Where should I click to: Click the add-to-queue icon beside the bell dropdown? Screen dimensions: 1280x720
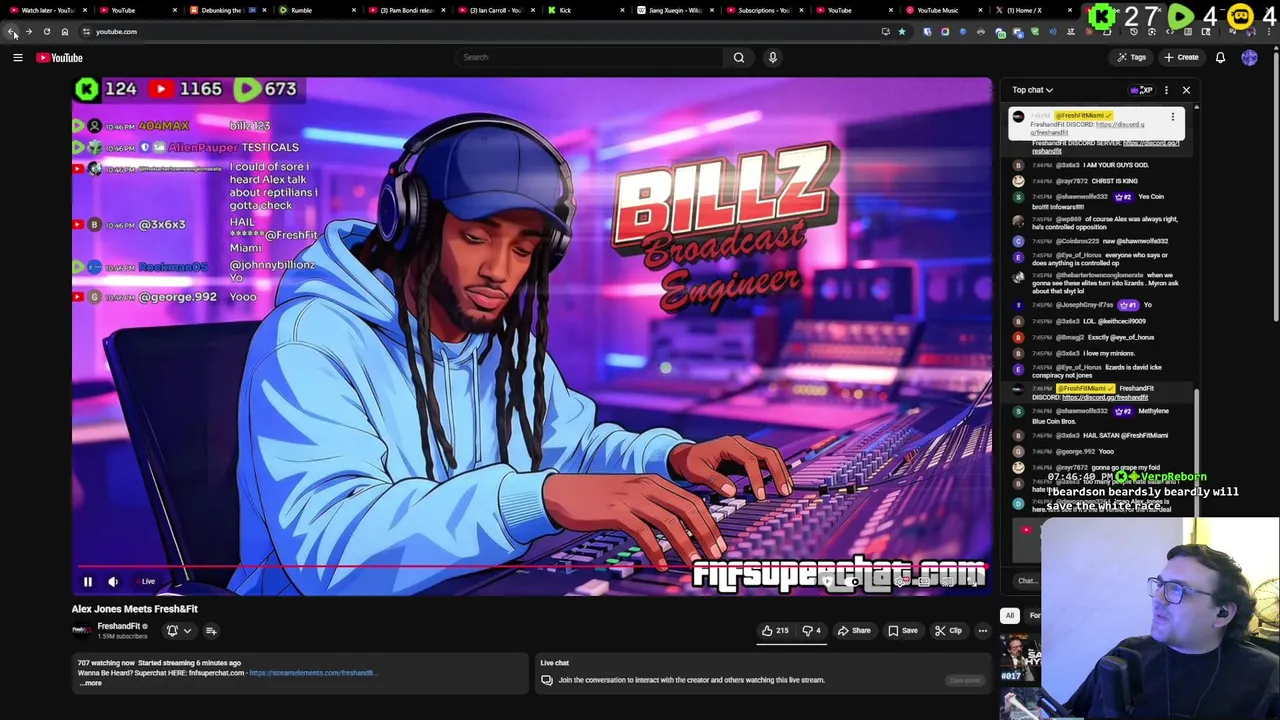[211, 631]
